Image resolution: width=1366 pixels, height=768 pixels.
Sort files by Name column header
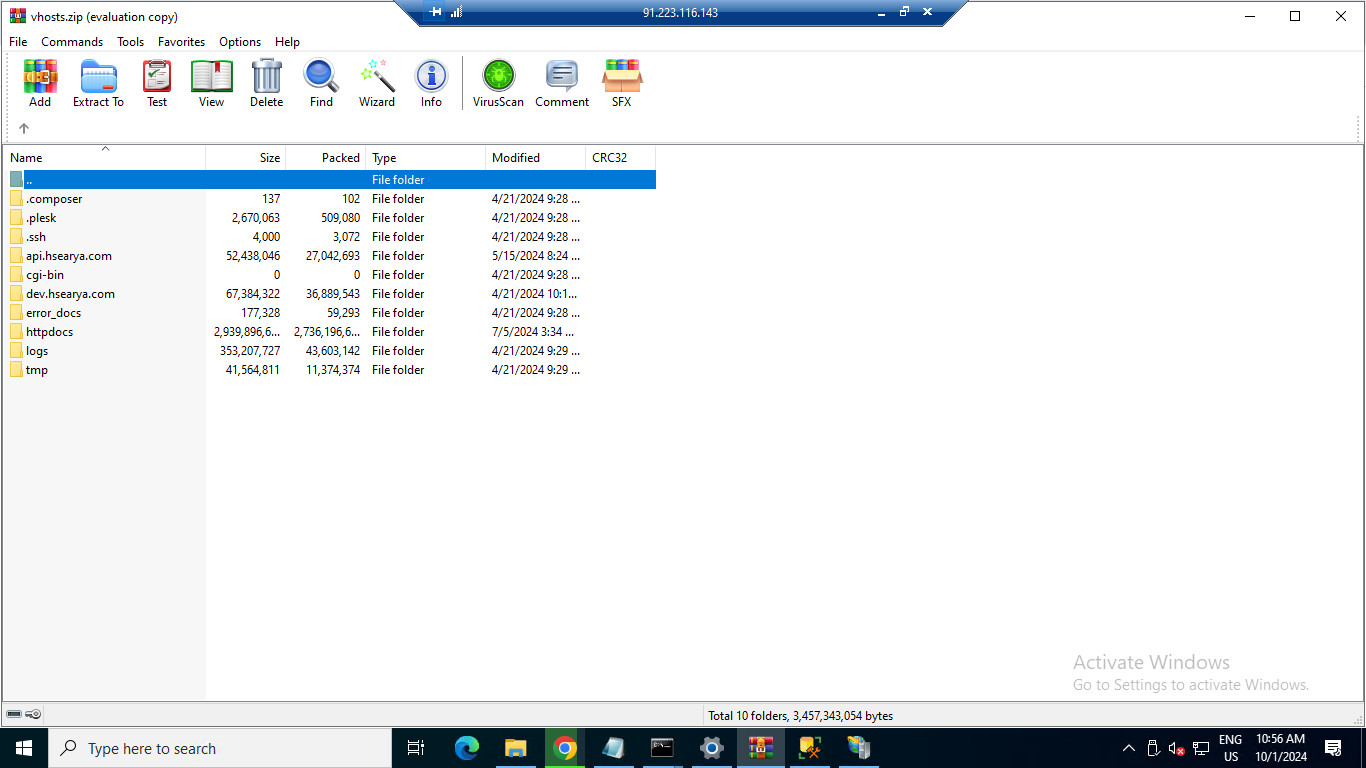tap(26, 158)
